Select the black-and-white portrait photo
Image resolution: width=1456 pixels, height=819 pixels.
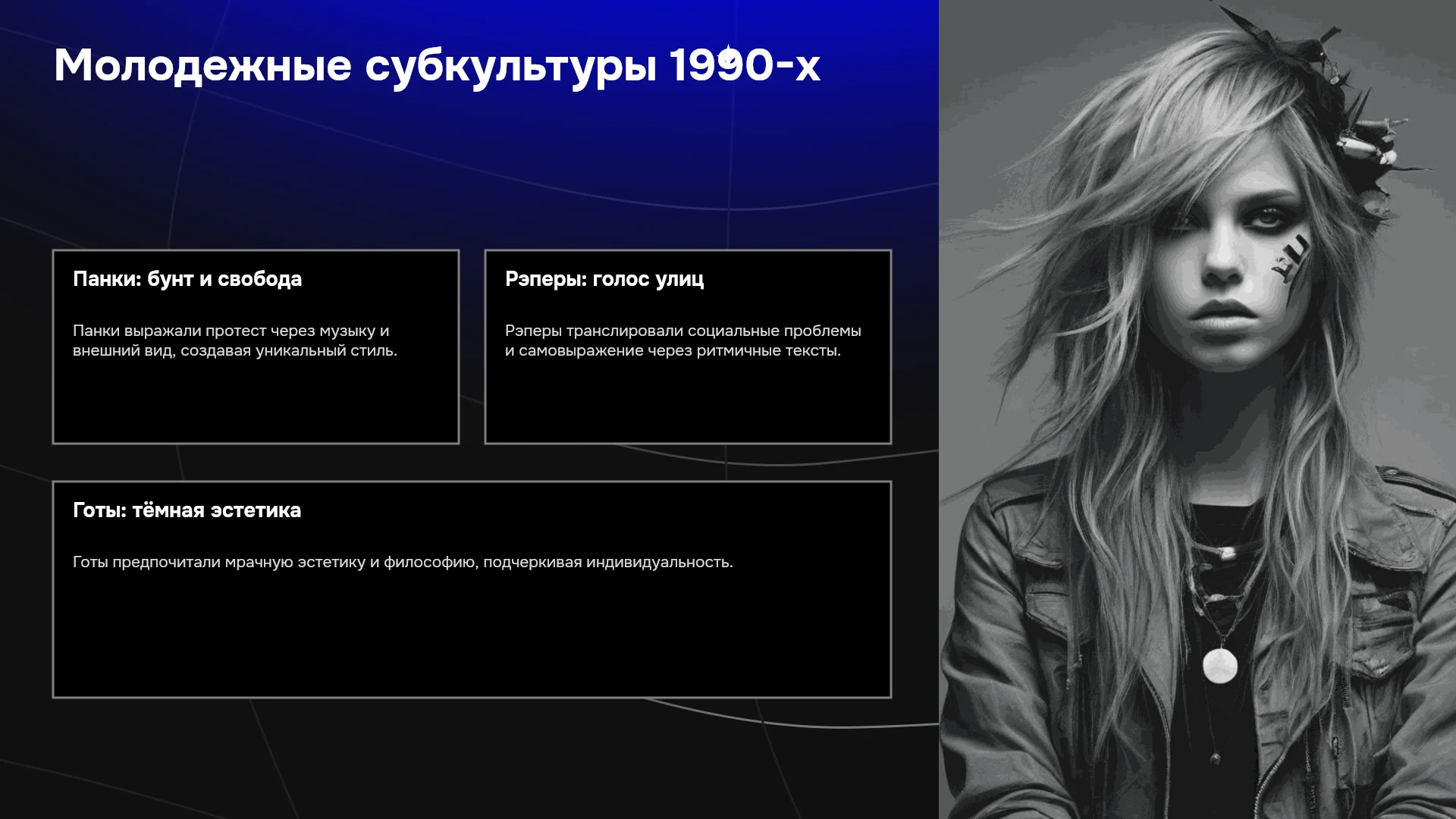[1197, 409]
